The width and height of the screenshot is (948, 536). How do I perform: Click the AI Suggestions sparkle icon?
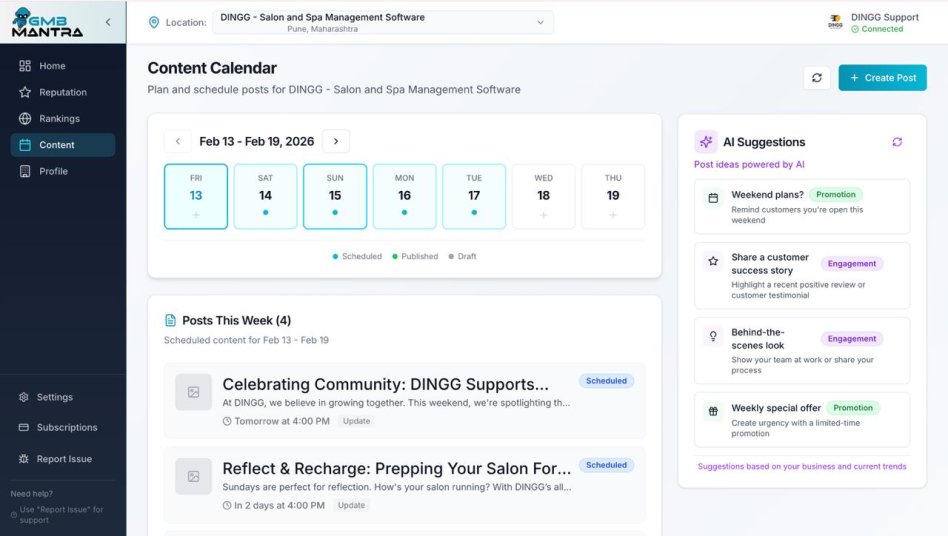706,142
